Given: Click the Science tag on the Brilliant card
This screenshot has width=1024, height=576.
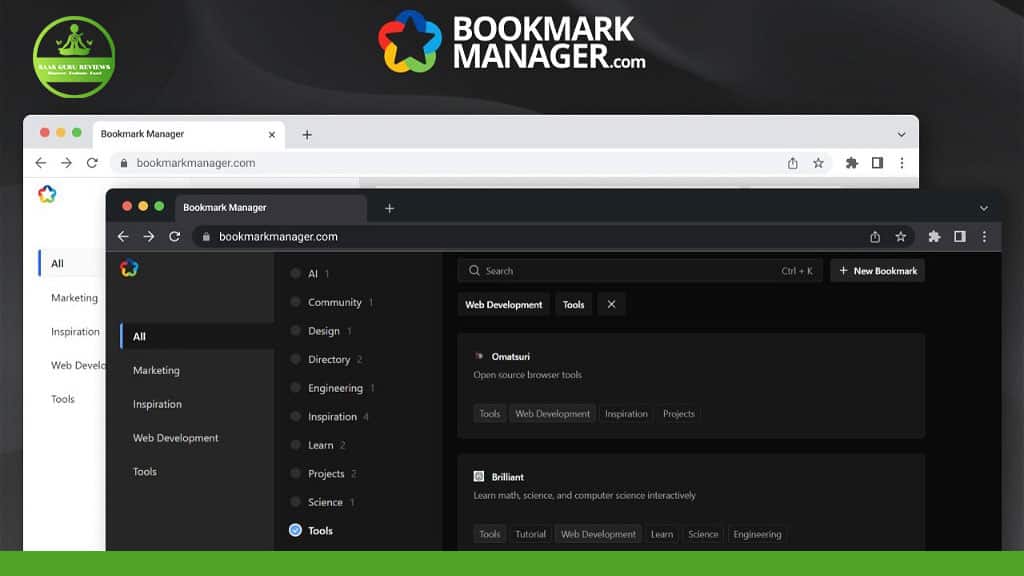Looking at the screenshot, I should pyautogui.click(x=703, y=534).
